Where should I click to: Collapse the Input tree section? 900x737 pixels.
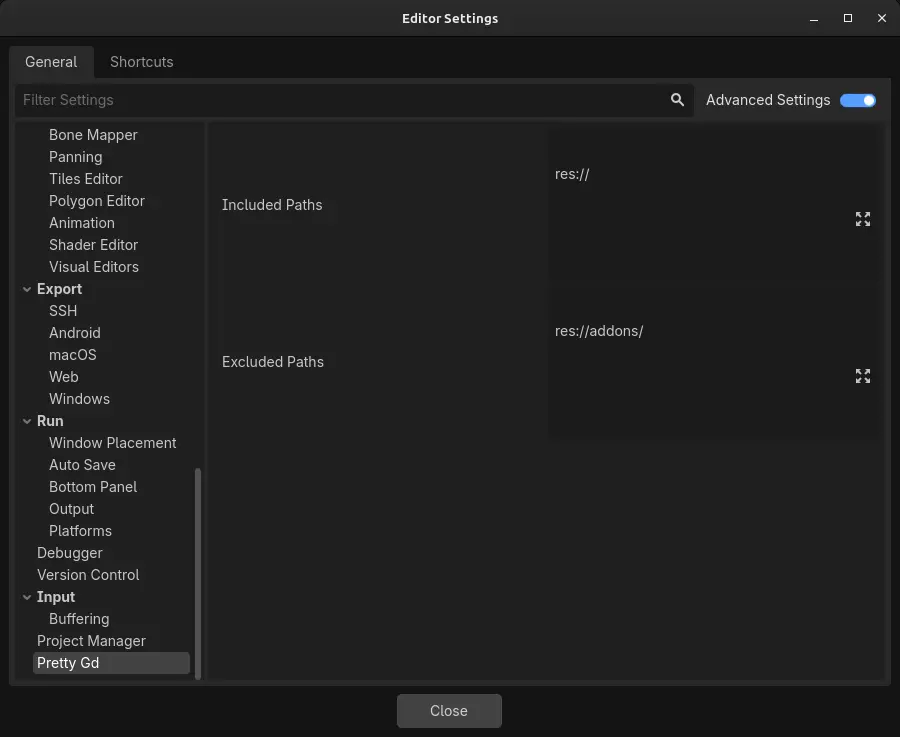coord(27,597)
